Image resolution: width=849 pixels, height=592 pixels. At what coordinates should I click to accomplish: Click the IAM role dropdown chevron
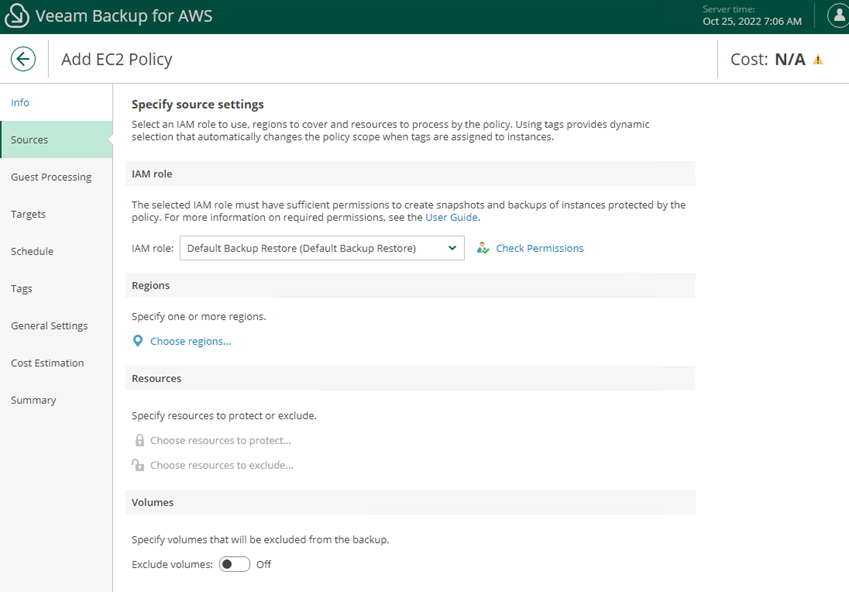coord(452,248)
